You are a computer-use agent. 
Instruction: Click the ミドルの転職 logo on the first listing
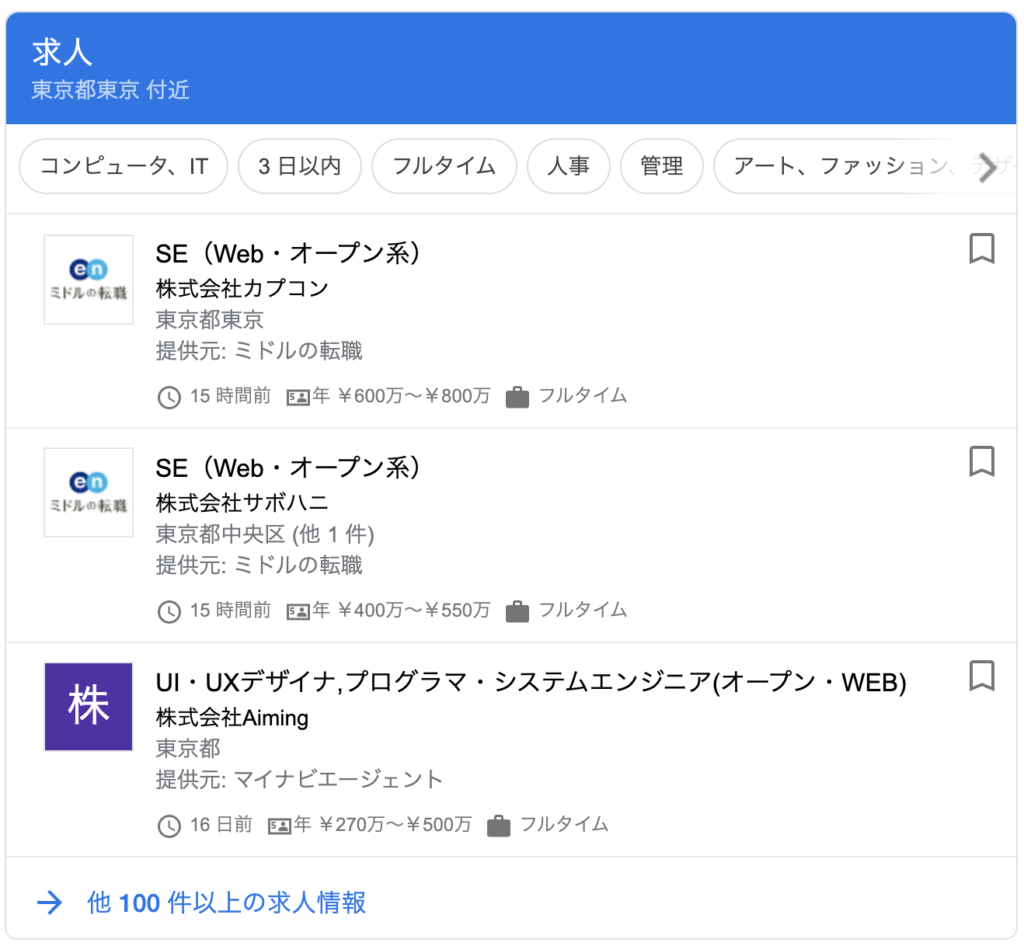pyautogui.click(x=88, y=280)
